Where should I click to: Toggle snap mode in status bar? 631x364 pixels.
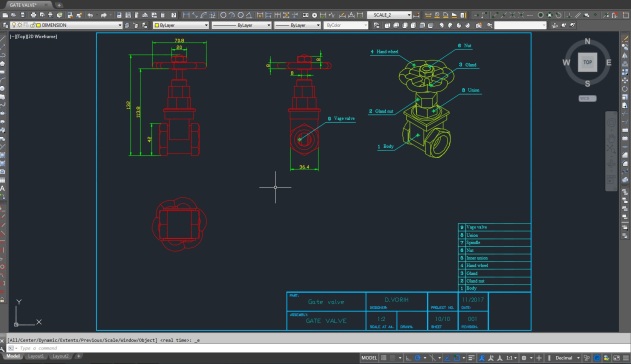[x=393, y=358]
